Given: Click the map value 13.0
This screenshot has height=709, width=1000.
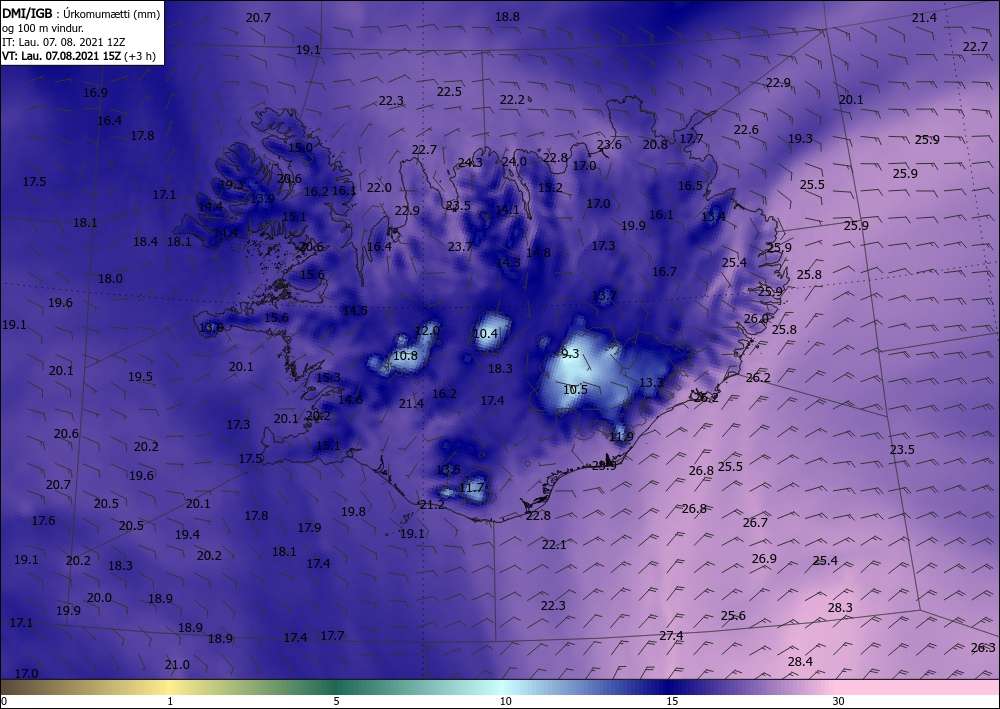Looking at the screenshot, I should pos(211,328).
